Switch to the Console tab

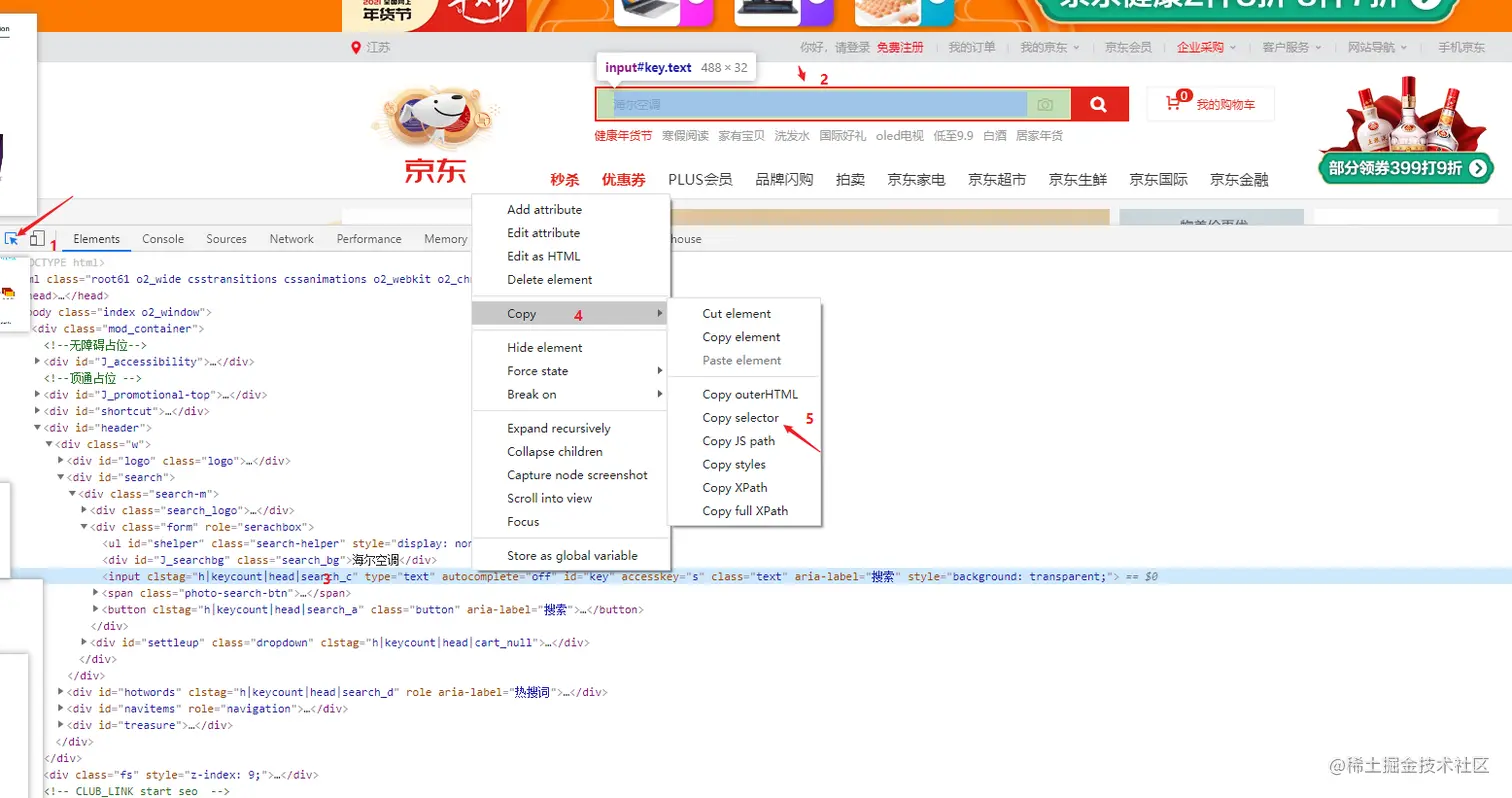(x=163, y=239)
